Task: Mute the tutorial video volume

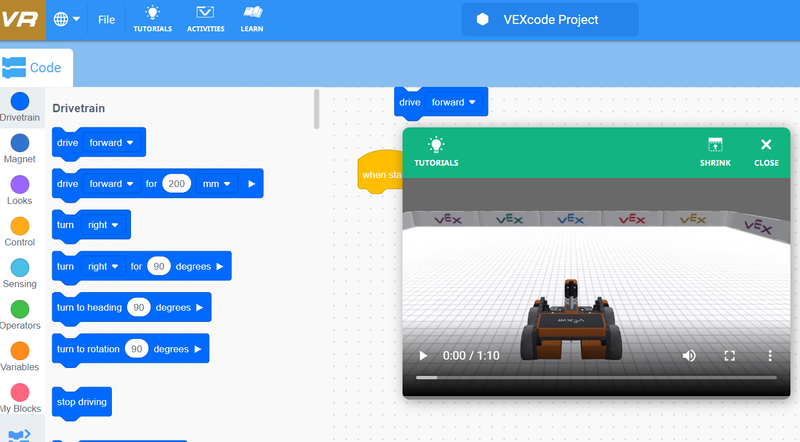Action: [689, 356]
